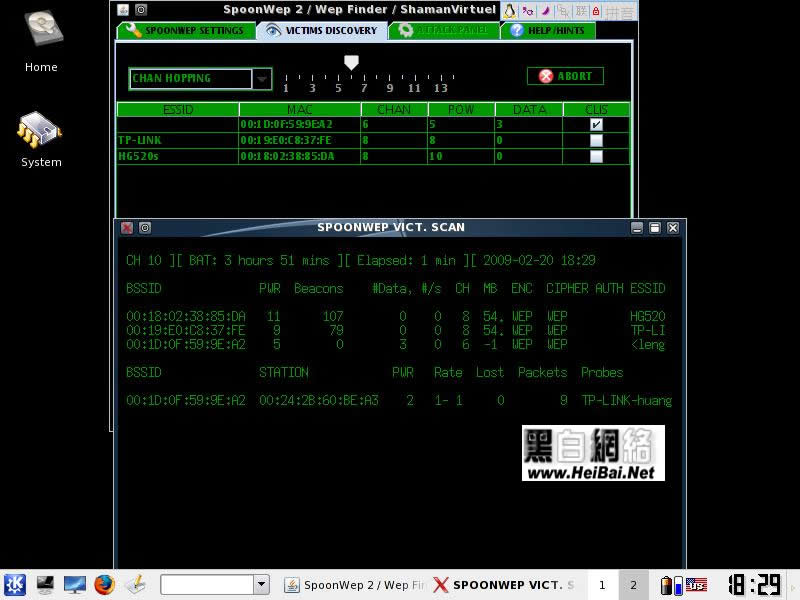Viewport: 800px width, 600px height.
Task: Click the TP-LINK-huang probe text
Action: click(x=627, y=401)
